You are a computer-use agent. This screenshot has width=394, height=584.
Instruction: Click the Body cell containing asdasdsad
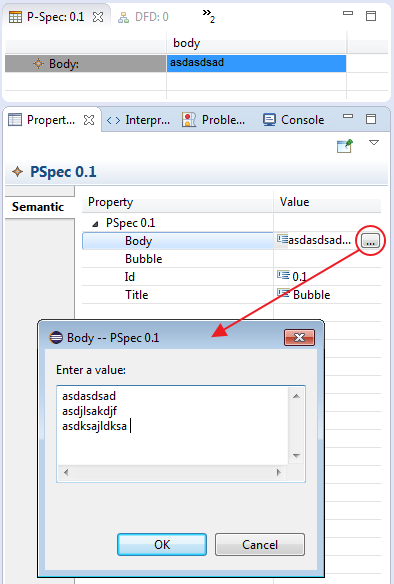click(x=256, y=63)
